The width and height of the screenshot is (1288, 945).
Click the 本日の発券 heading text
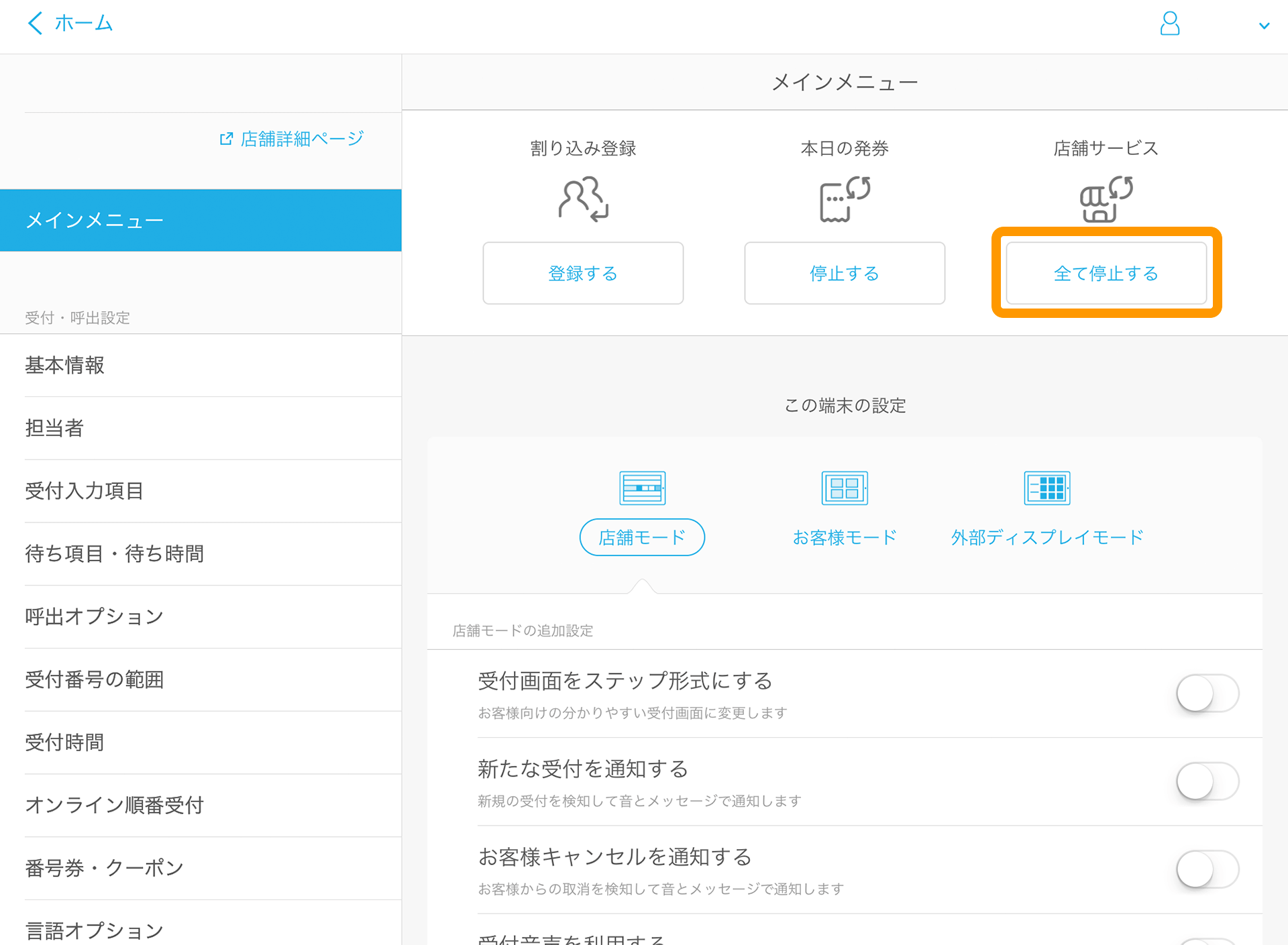[x=845, y=148]
